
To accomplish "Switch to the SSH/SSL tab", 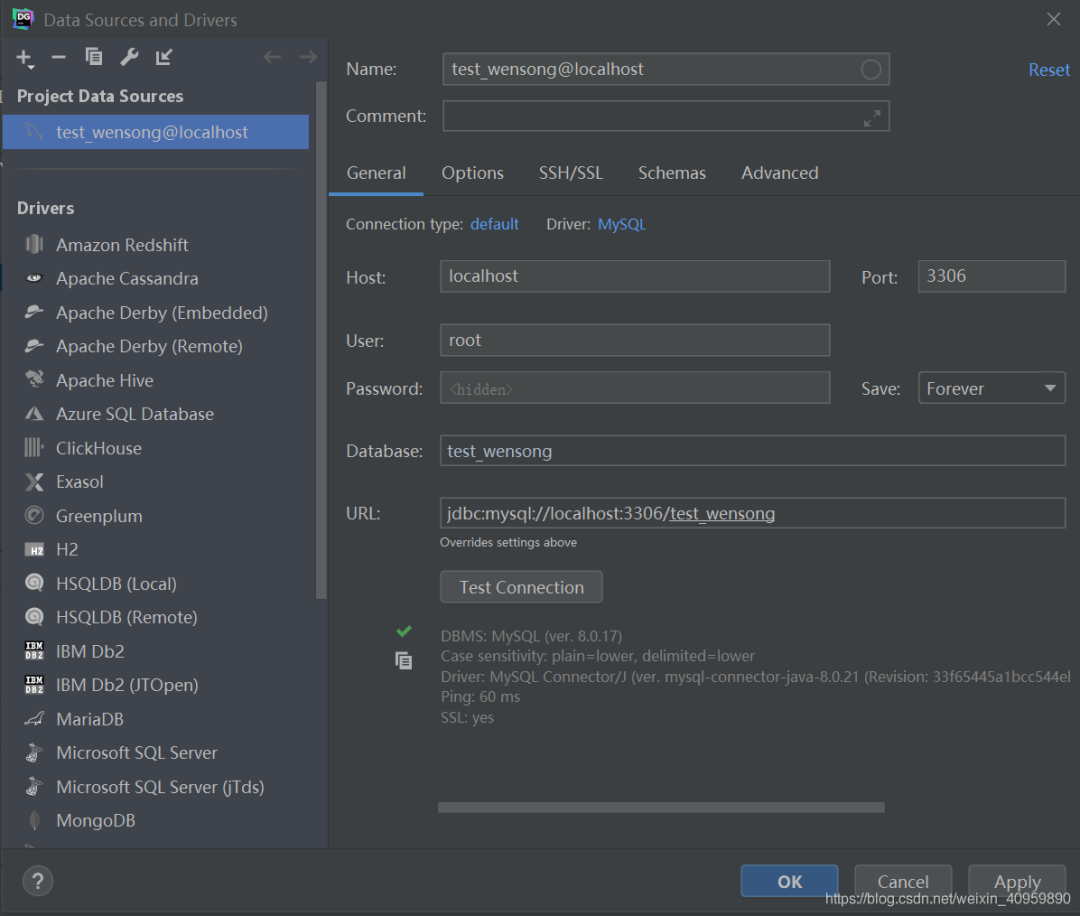I will pyautogui.click(x=571, y=173).
